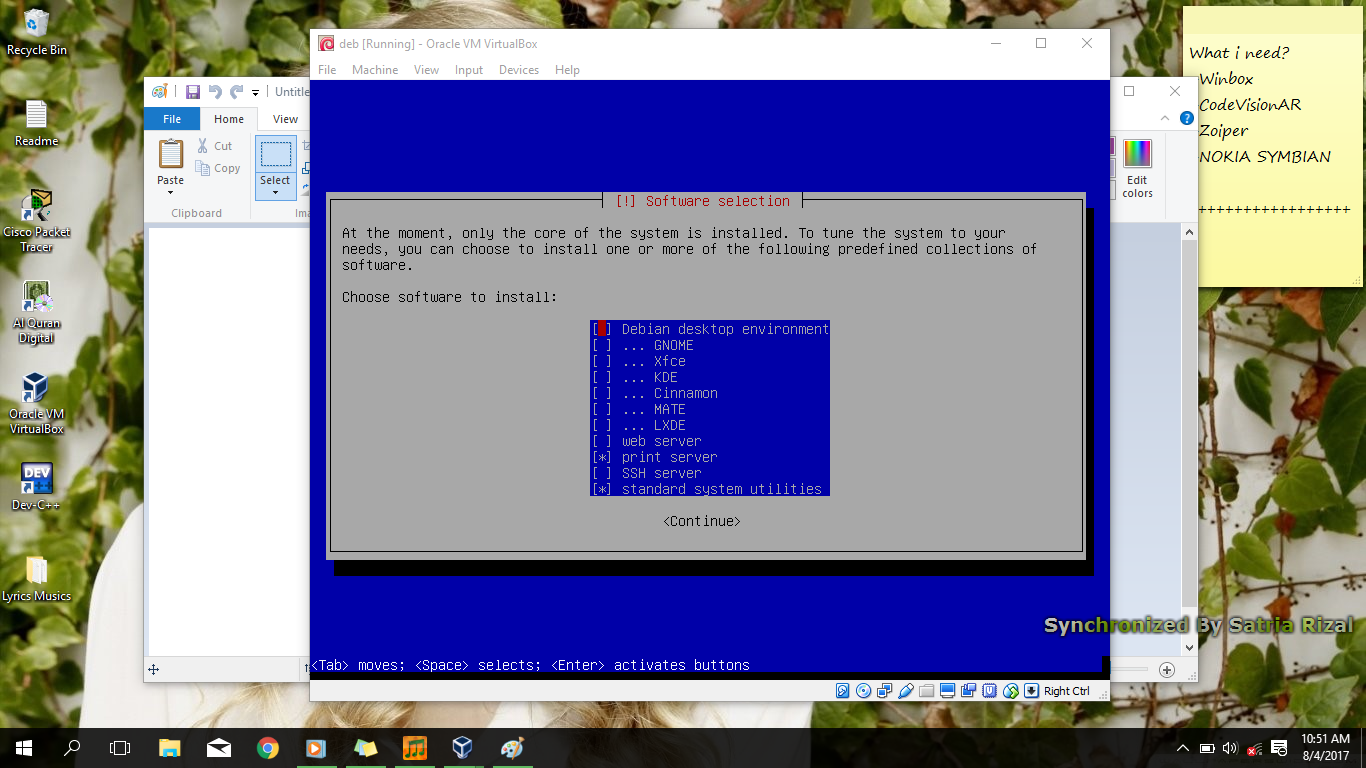Image resolution: width=1366 pixels, height=768 pixels.
Task: Switch to the View tab in Paint
Action: pos(285,119)
